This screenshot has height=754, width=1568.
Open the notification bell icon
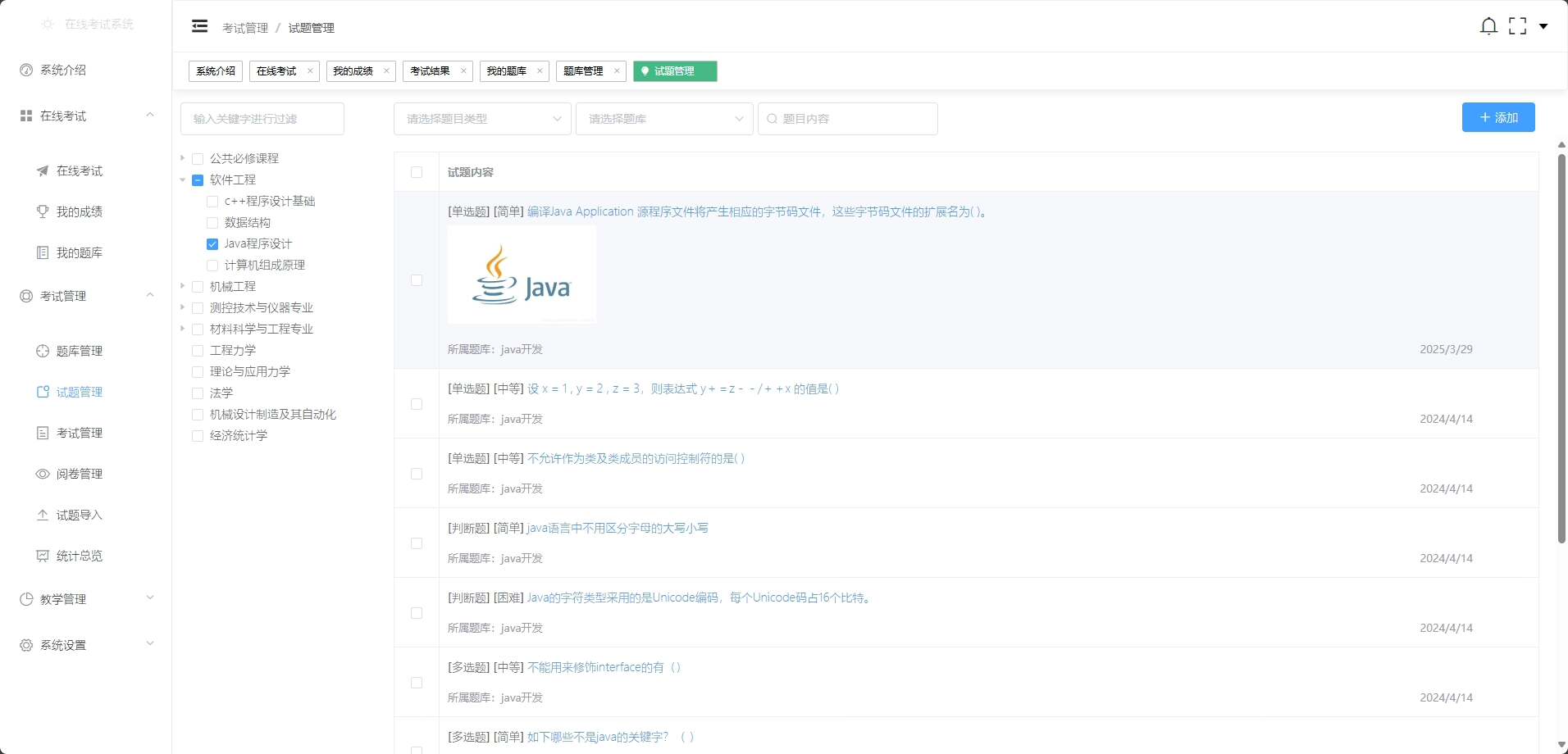point(1488,26)
